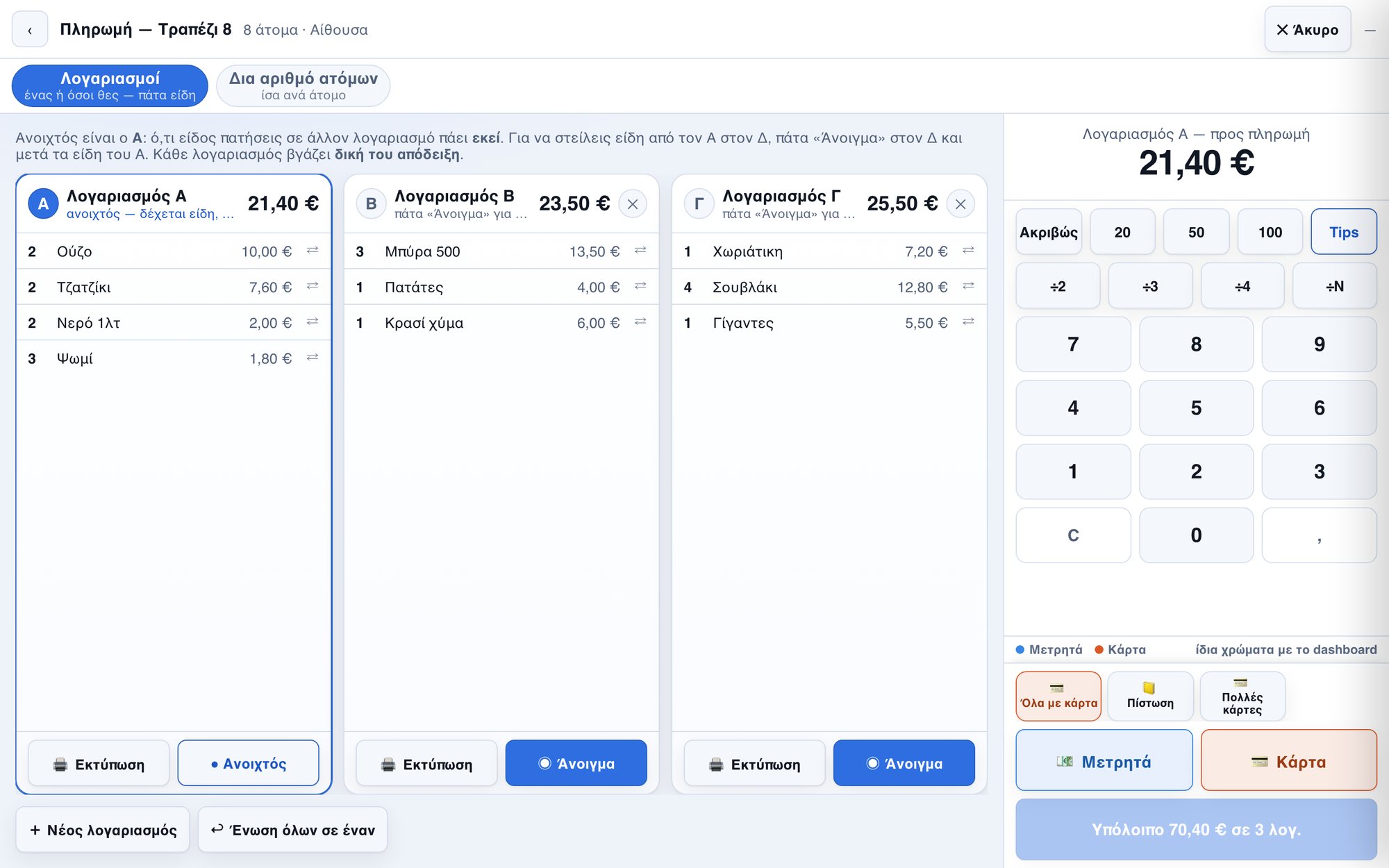Screen dimensions: 1389x868
Task: Pay with Μετρητά button
Action: tap(1104, 760)
